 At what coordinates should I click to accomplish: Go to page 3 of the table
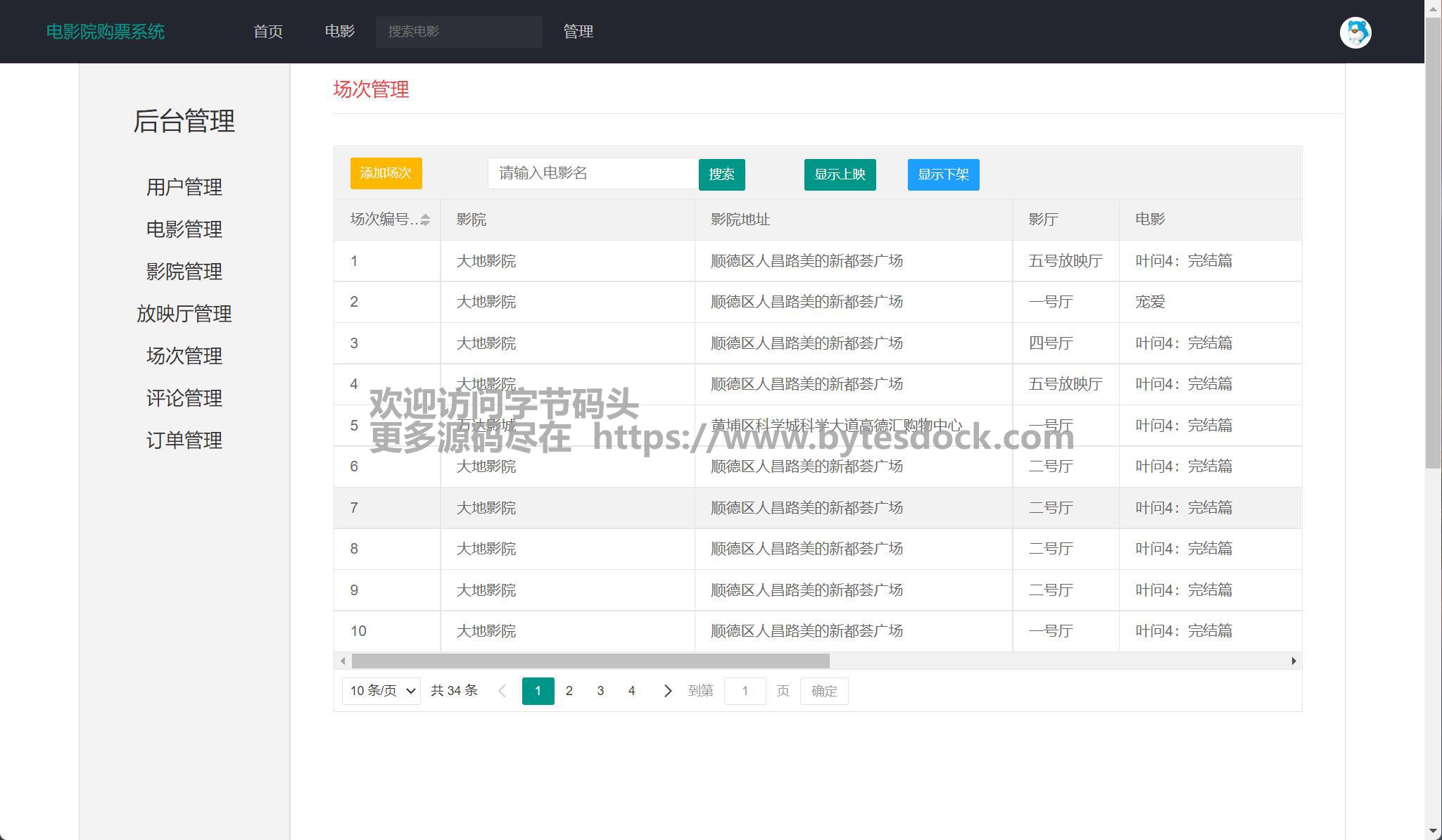click(x=600, y=691)
